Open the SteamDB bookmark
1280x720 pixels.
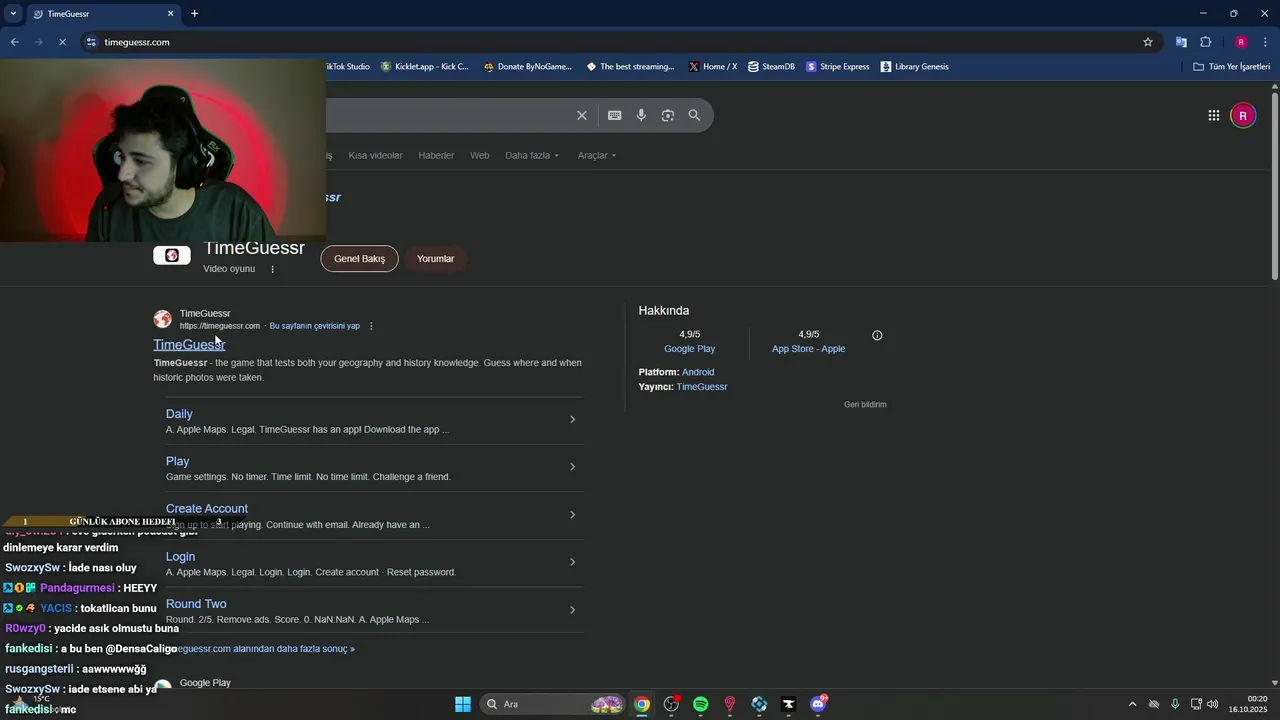[771, 67]
